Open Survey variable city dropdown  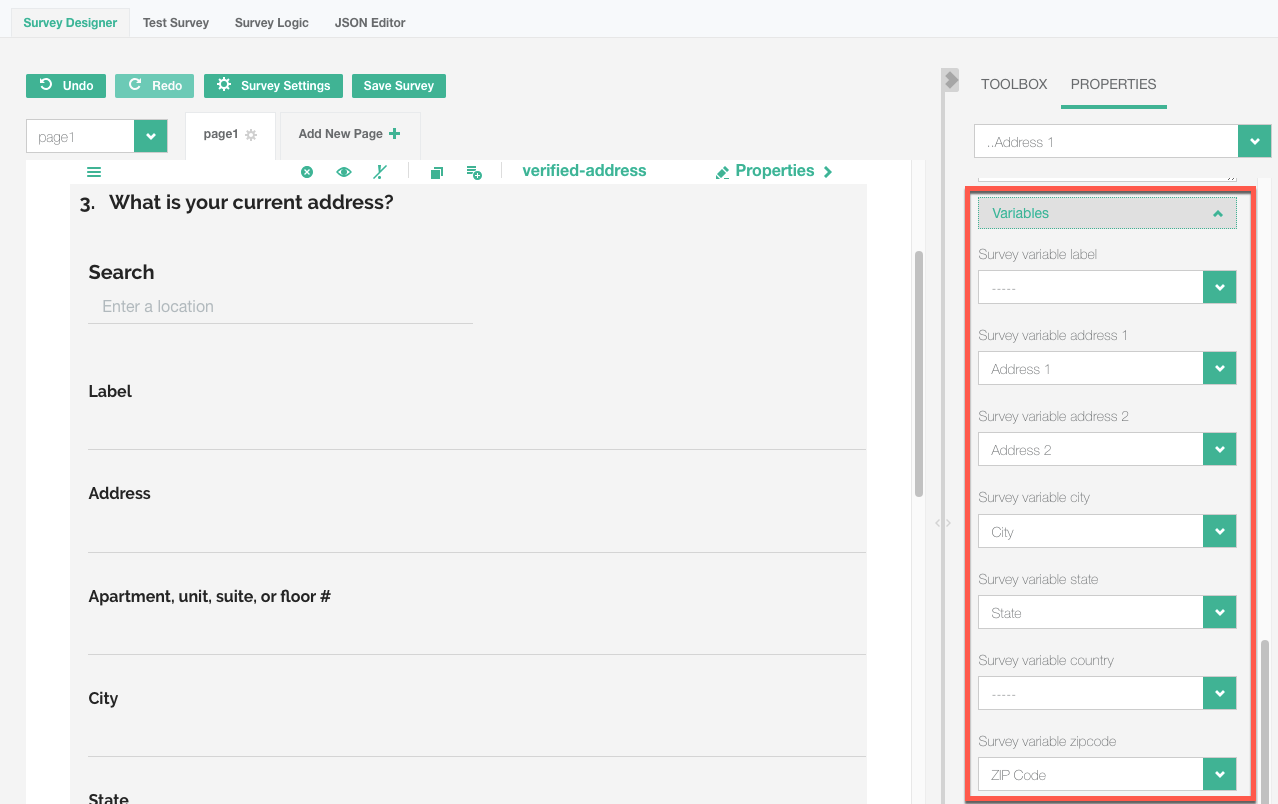coord(1219,531)
